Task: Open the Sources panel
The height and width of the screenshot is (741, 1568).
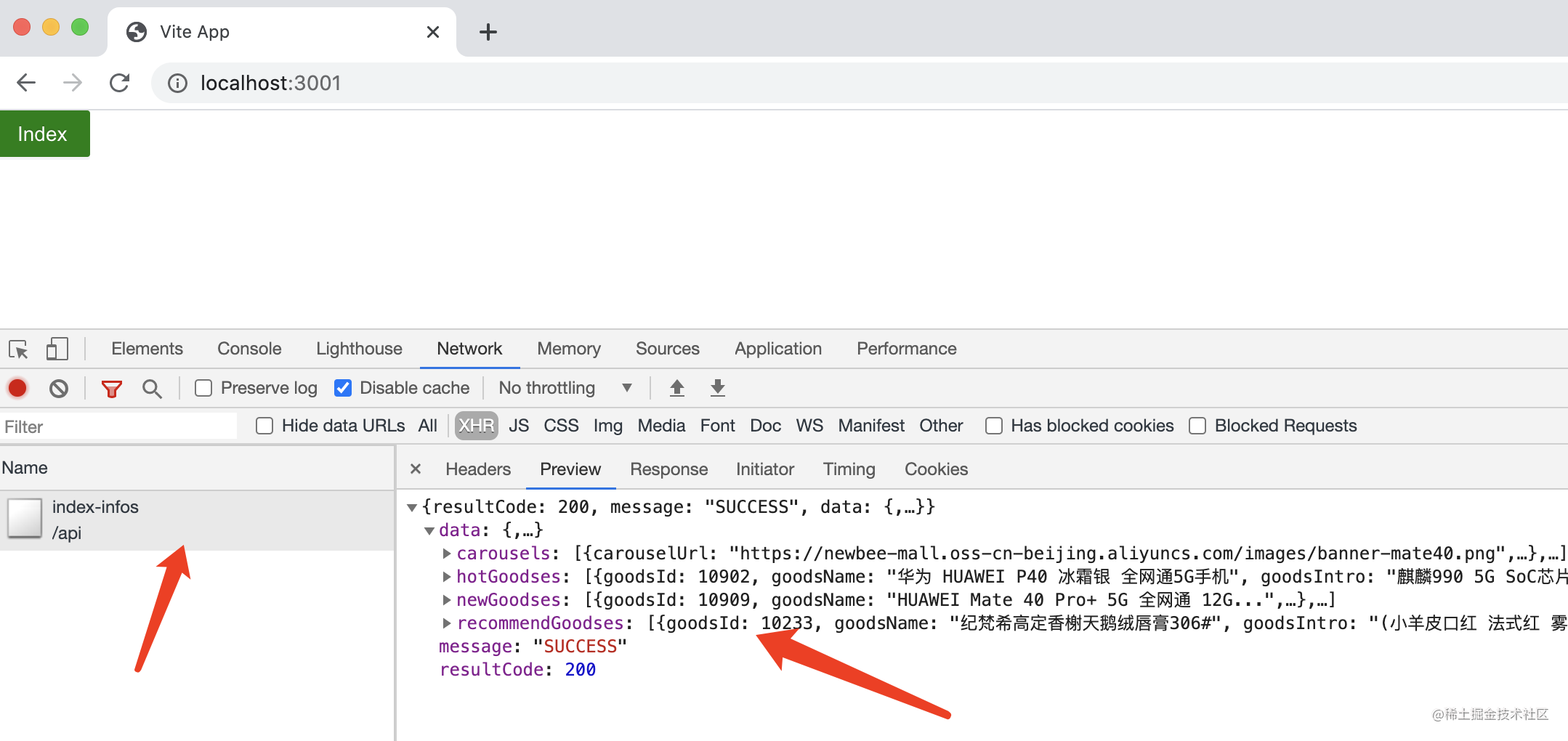Action: click(x=668, y=349)
